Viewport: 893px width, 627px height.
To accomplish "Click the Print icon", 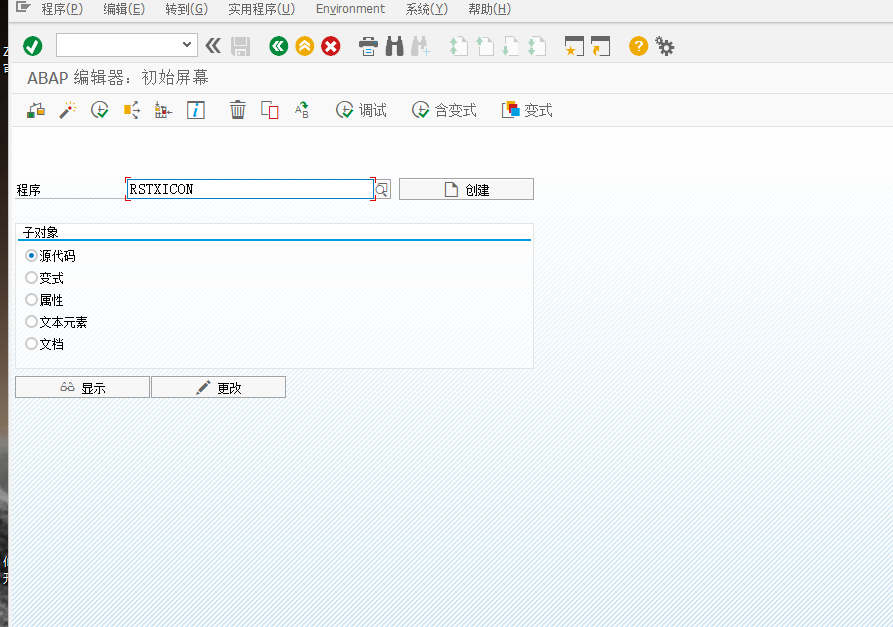I will 368,46.
